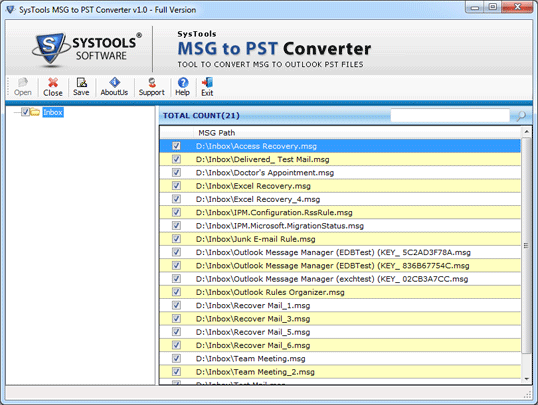Toggle IPM.Configuration.RssRule.msg checkbox

click(x=176, y=212)
